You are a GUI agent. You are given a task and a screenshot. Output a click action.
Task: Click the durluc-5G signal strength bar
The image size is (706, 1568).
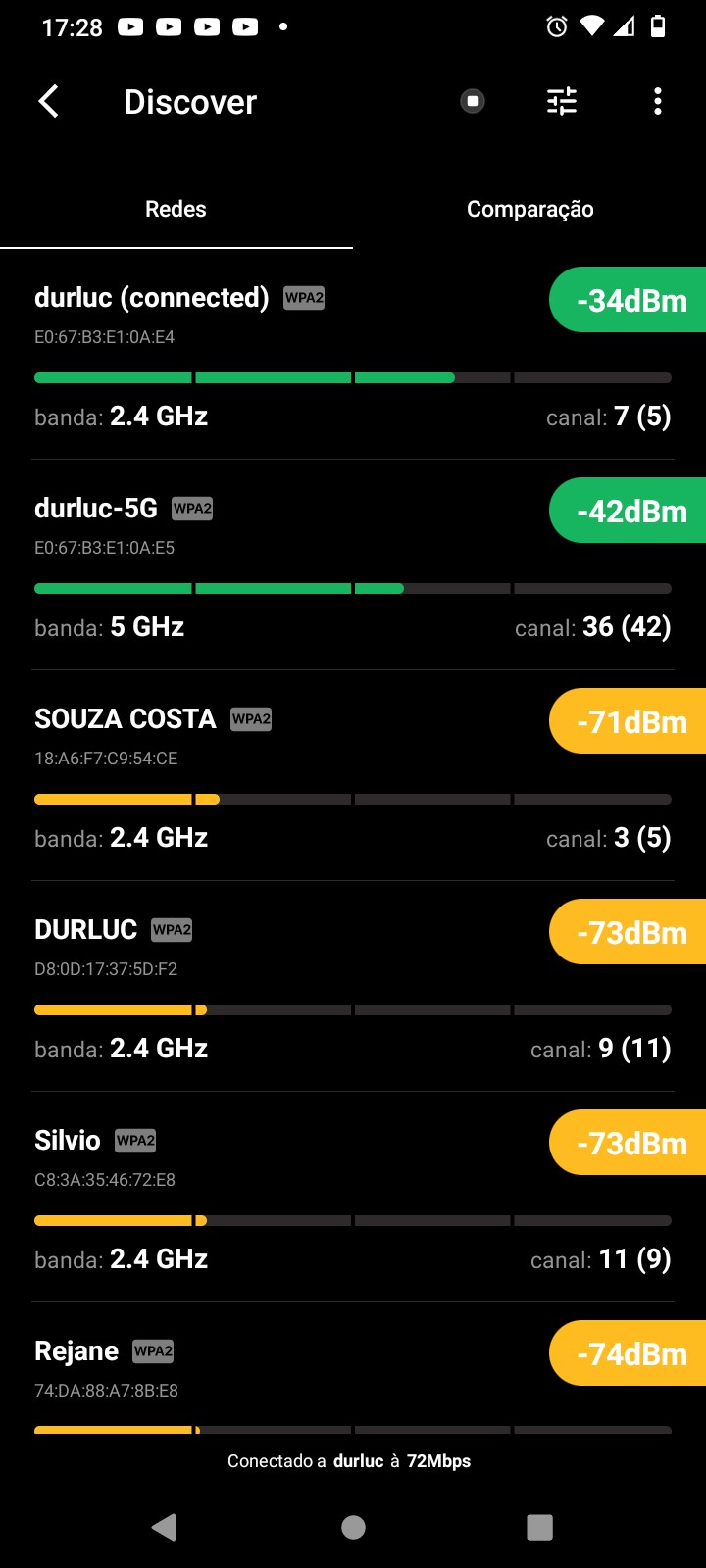pos(352,588)
